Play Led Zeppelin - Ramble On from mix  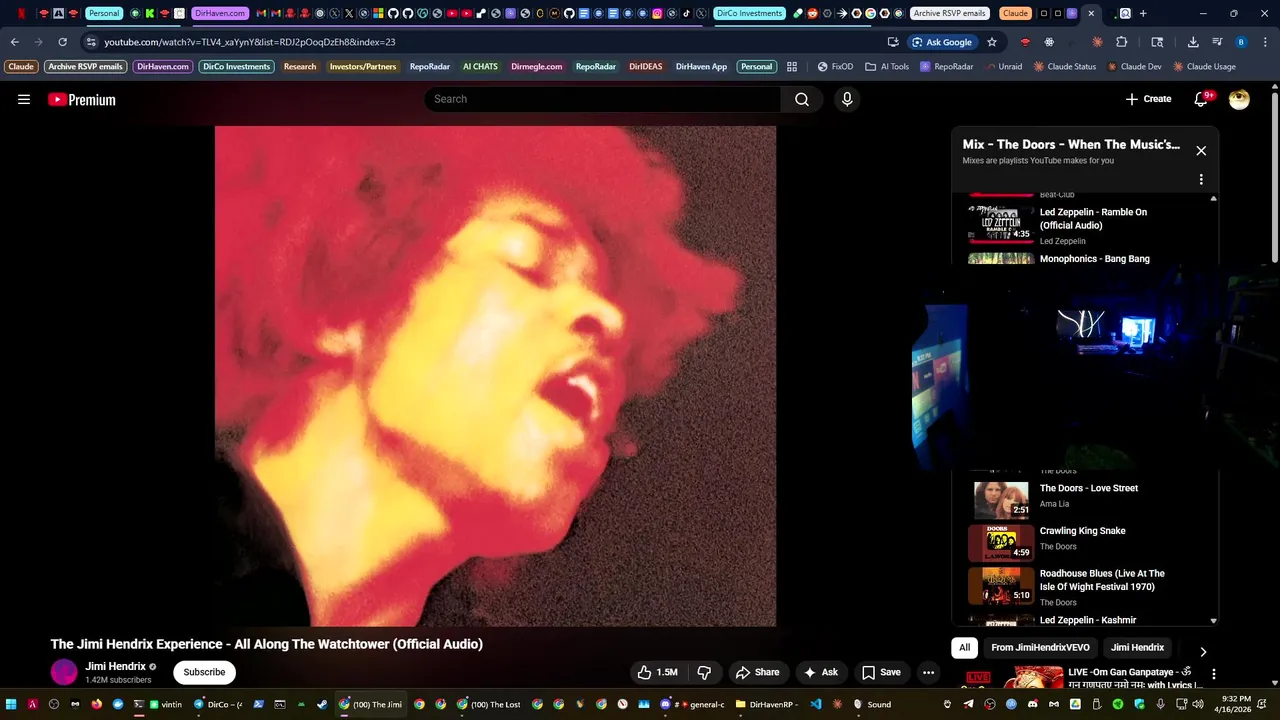point(1093,218)
